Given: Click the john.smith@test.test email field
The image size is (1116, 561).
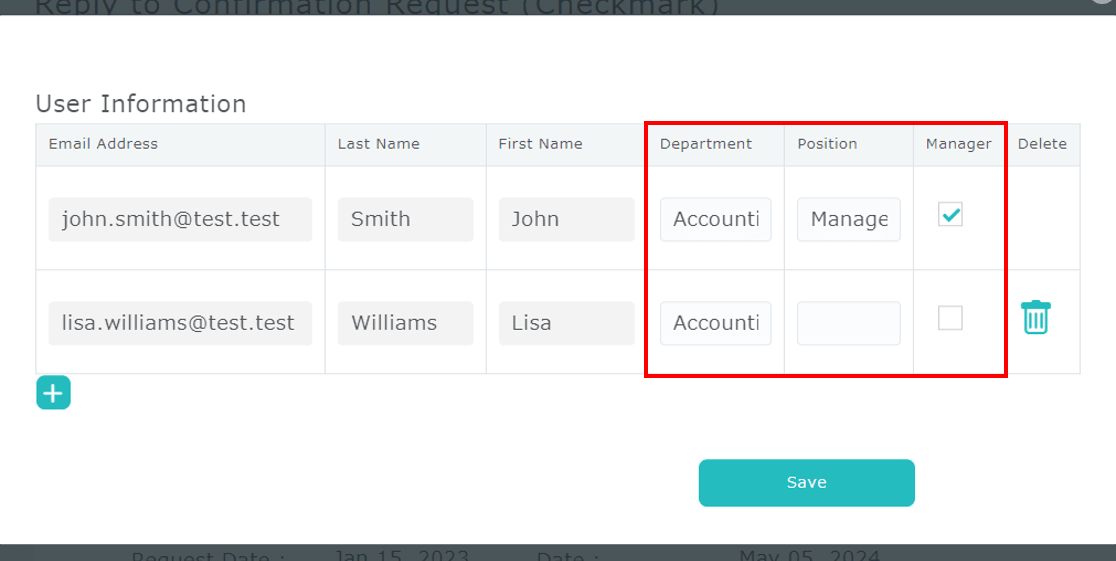Looking at the screenshot, I should [180, 219].
